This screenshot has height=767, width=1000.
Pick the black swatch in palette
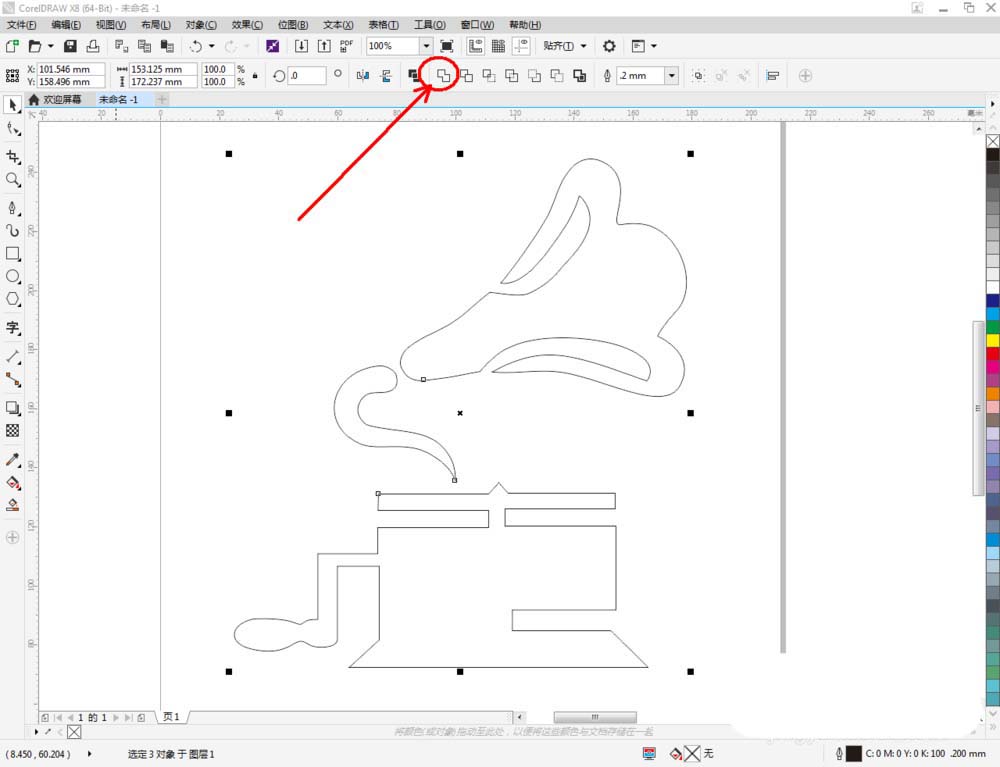click(x=993, y=154)
